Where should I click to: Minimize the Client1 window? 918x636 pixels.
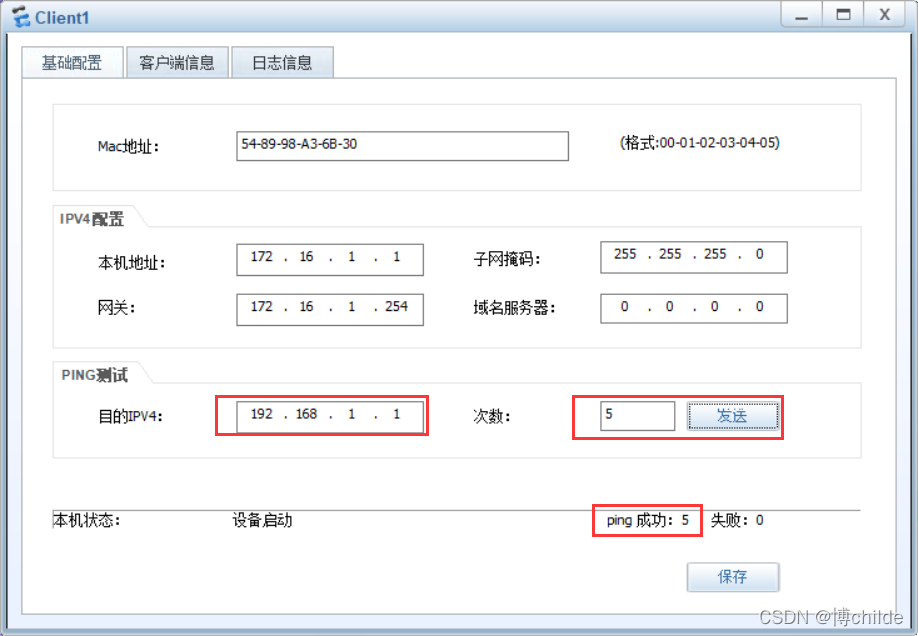(x=801, y=15)
